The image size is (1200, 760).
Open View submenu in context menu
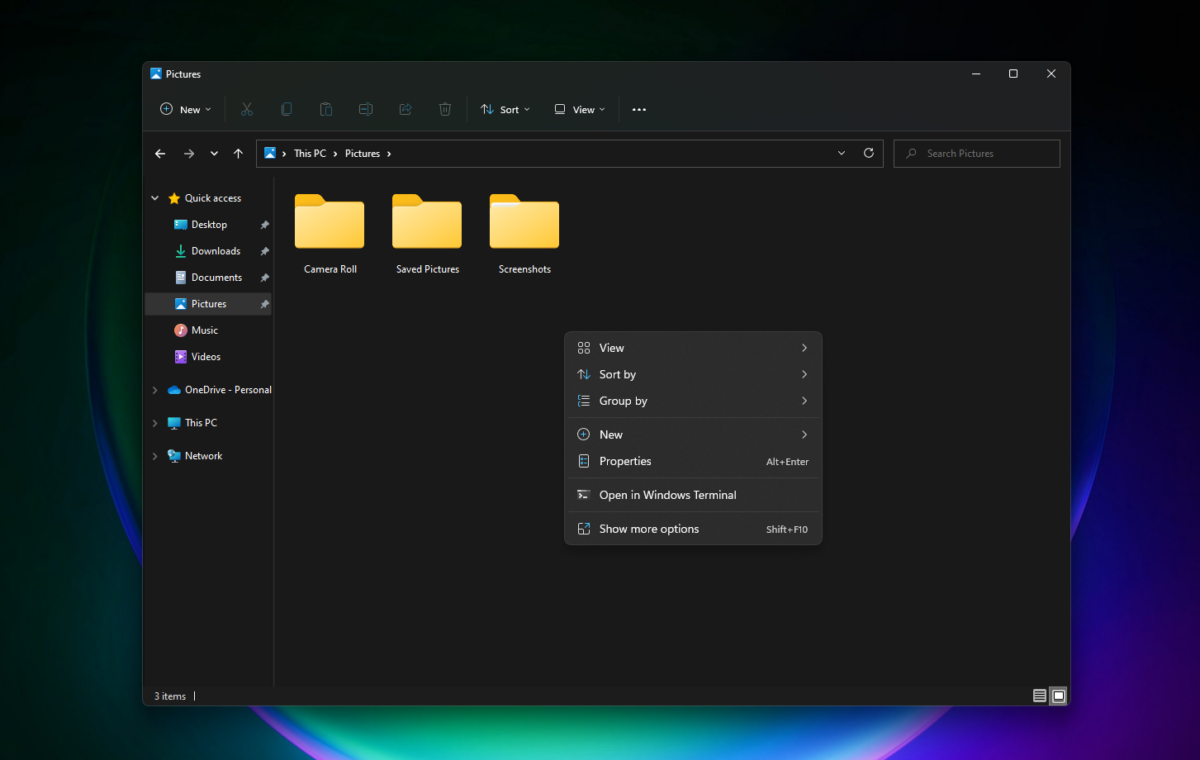pyautogui.click(x=693, y=348)
